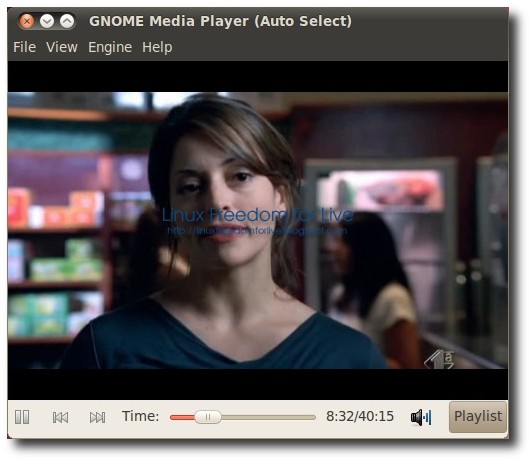Open the View menu
The height and width of the screenshot is (462, 532).
[62, 47]
